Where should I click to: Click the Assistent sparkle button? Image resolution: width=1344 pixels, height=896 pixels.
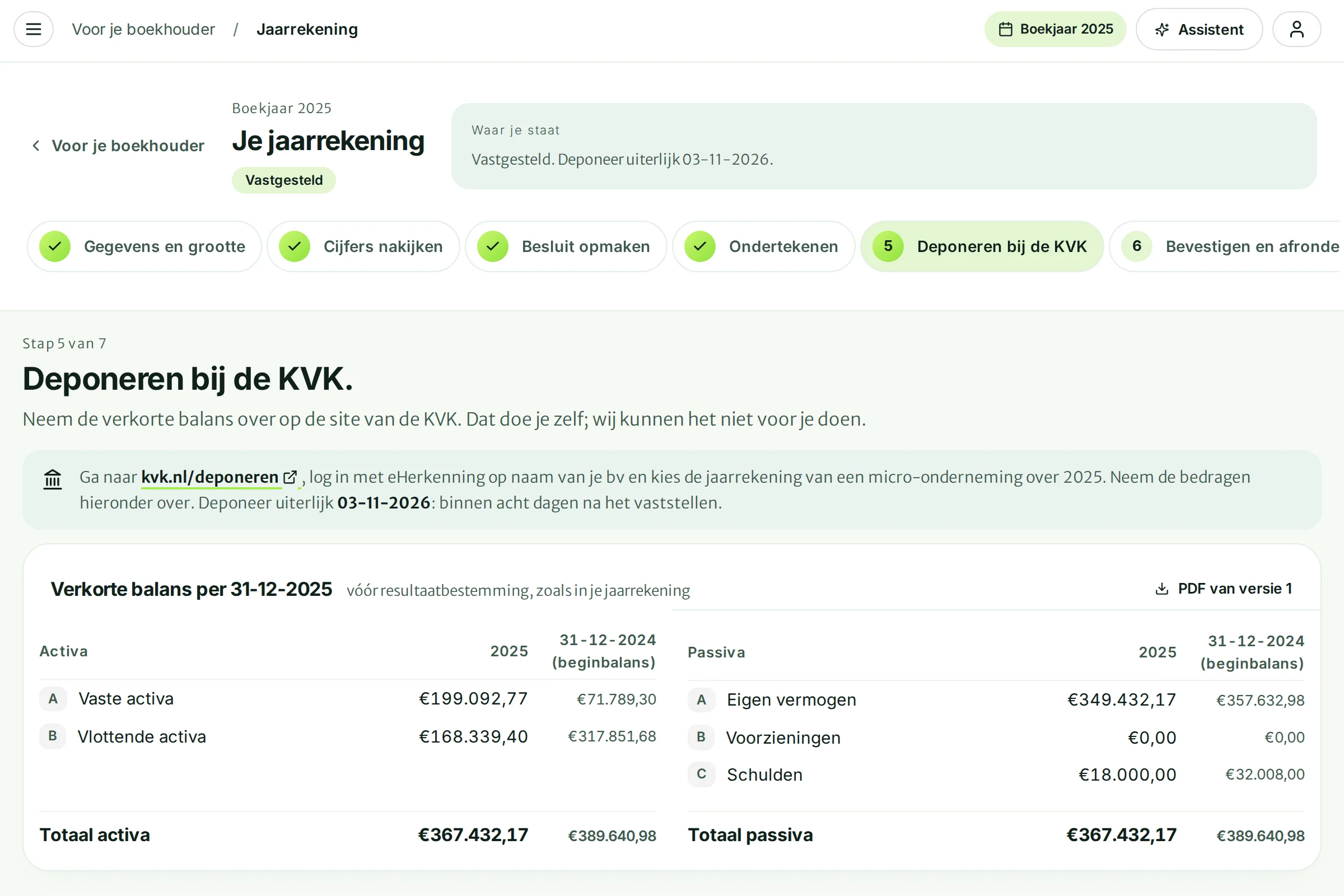click(x=1199, y=29)
